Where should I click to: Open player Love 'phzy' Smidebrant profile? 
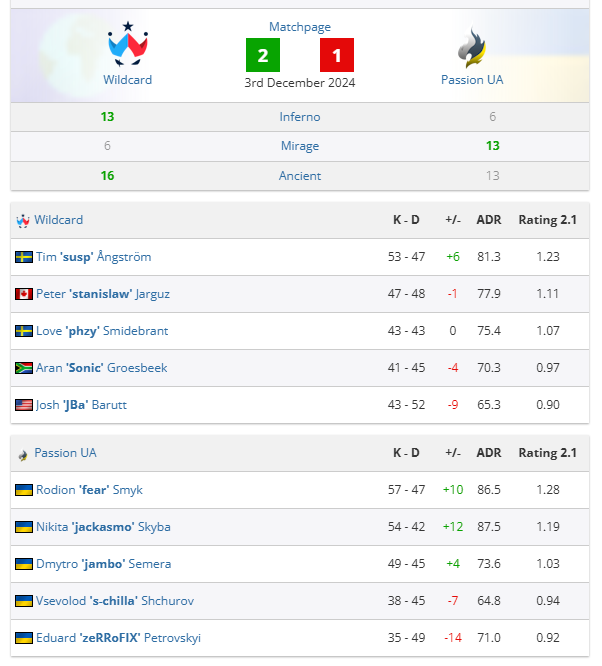click(102, 331)
